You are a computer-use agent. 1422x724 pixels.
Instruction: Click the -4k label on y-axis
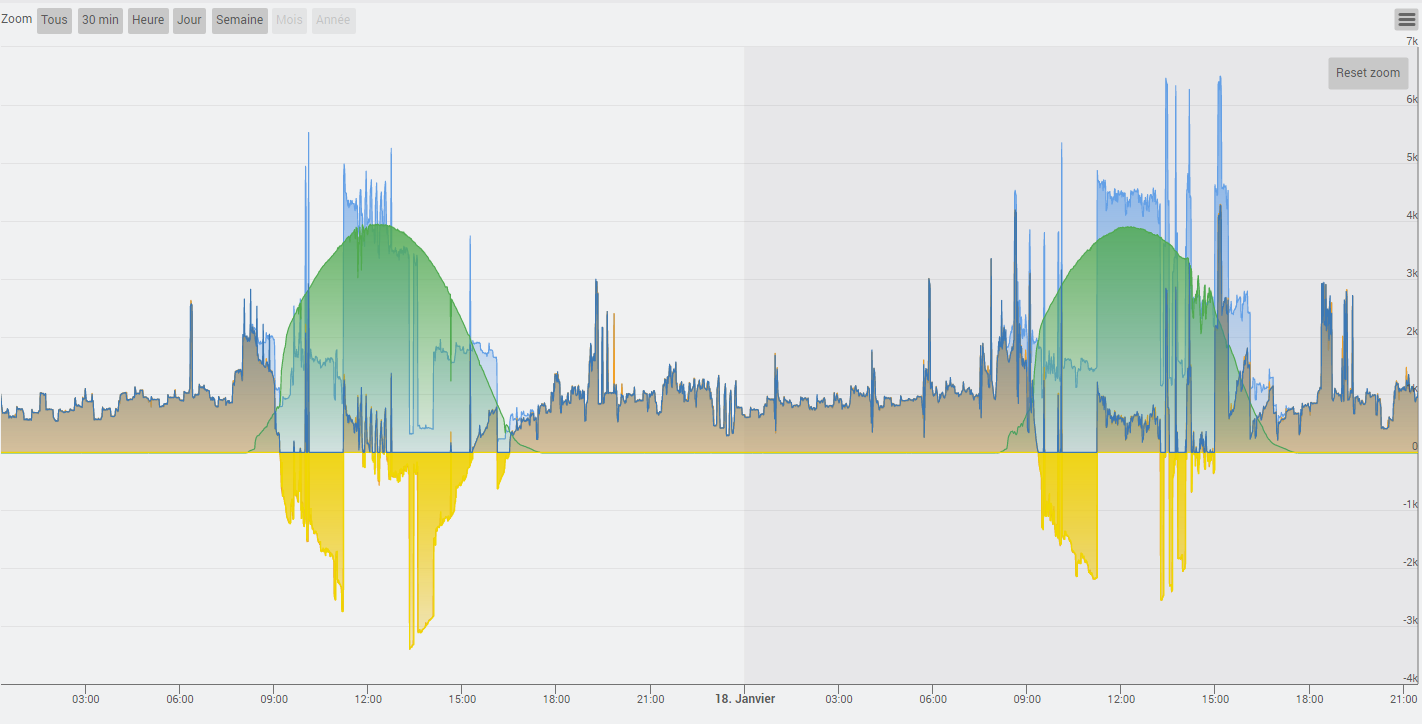pyautogui.click(x=1410, y=679)
